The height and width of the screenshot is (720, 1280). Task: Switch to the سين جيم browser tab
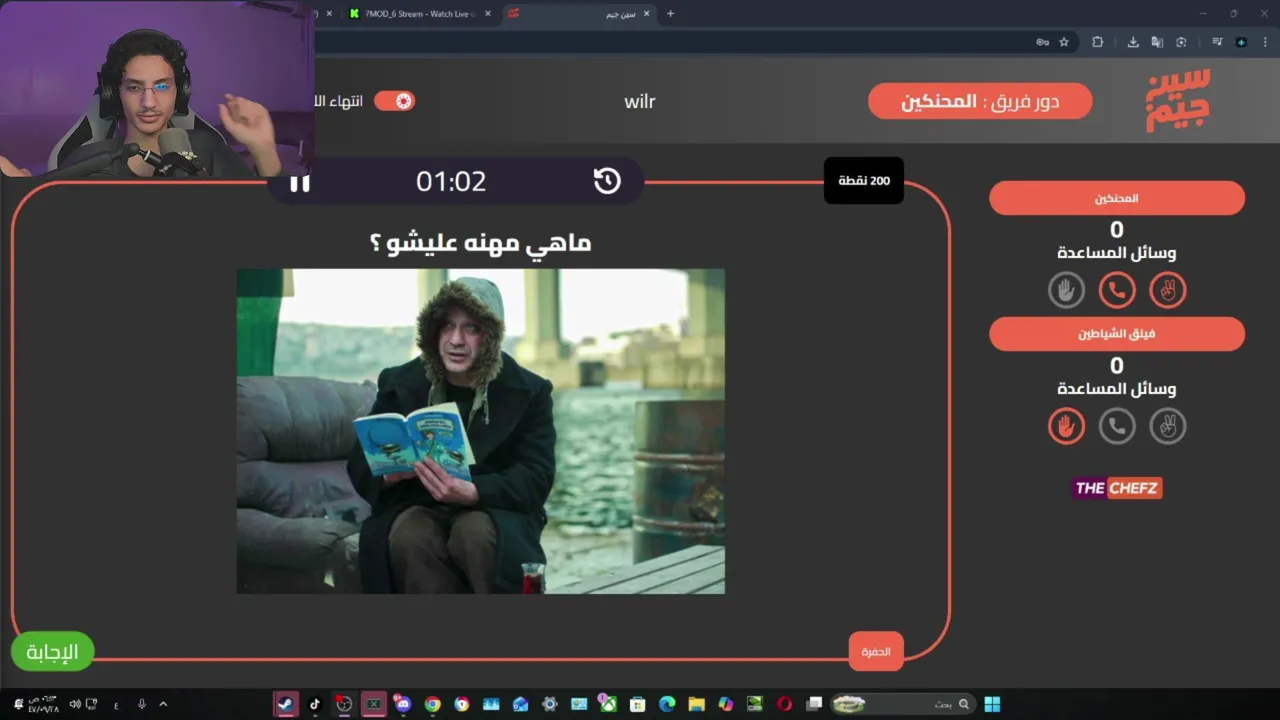578,14
